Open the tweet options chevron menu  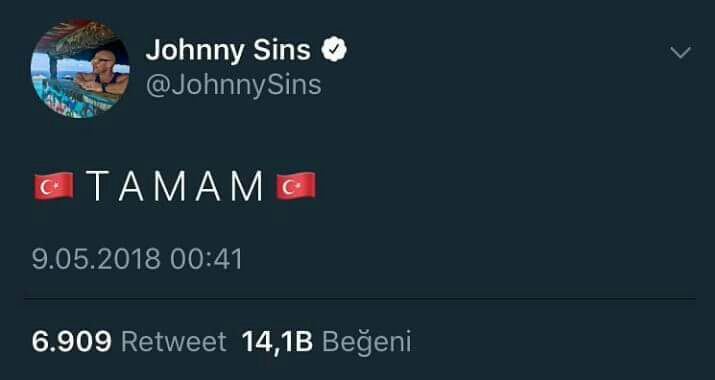point(681,53)
